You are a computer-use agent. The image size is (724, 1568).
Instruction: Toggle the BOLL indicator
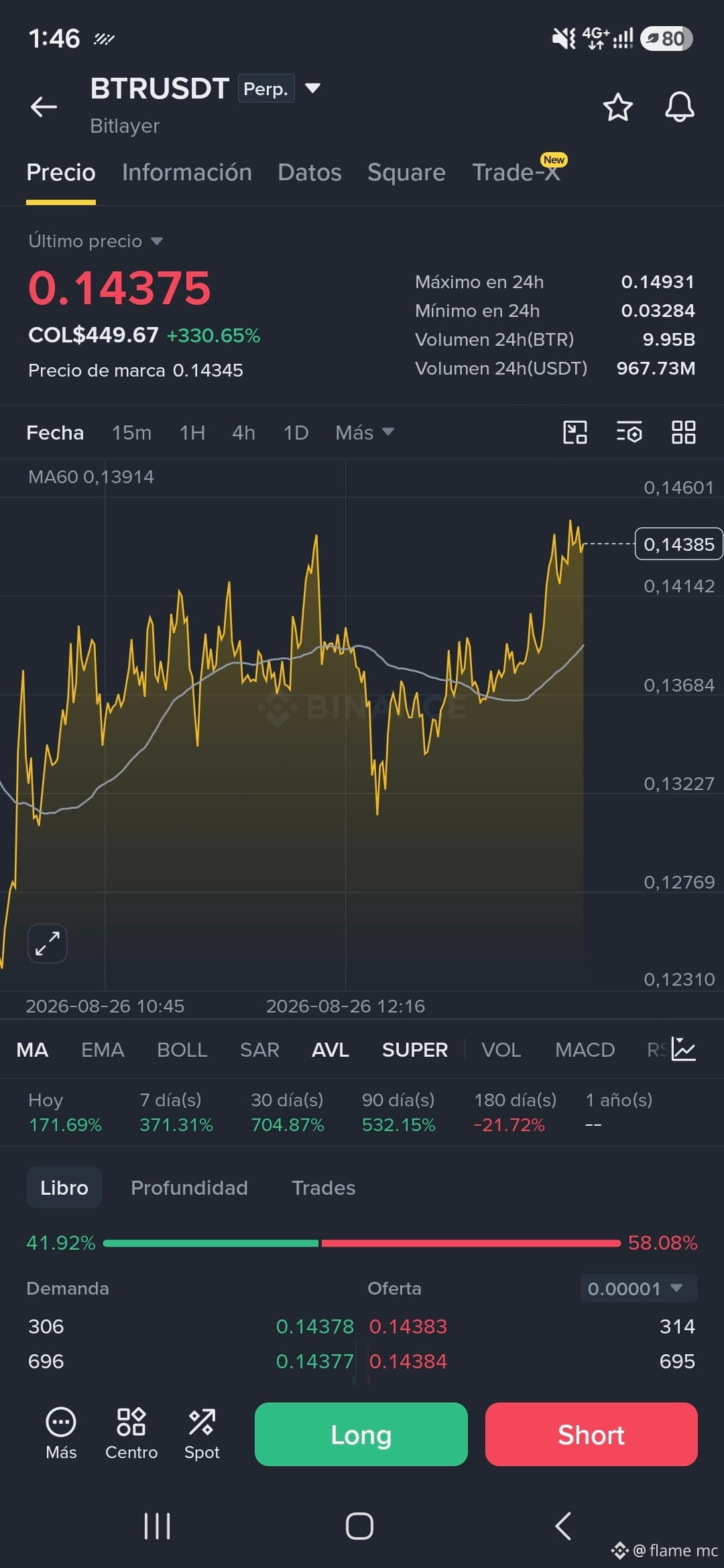(x=182, y=1049)
